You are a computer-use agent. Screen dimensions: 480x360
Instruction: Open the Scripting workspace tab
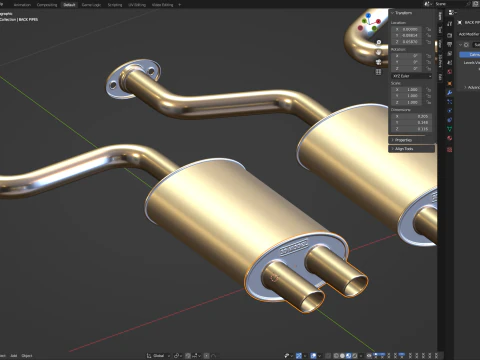pyautogui.click(x=115, y=5)
